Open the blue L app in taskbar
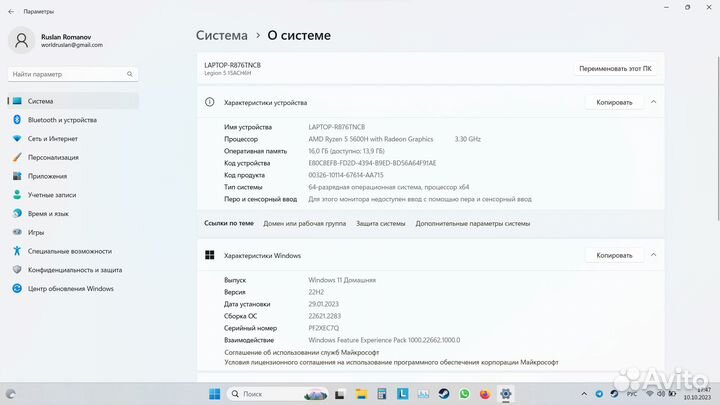 click(x=403, y=394)
